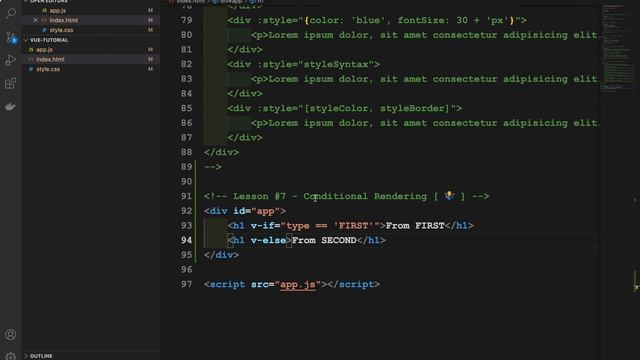Viewport: 640px width, 360px height.
Task: Open the Manage gear icon
Action: (11, 356)
